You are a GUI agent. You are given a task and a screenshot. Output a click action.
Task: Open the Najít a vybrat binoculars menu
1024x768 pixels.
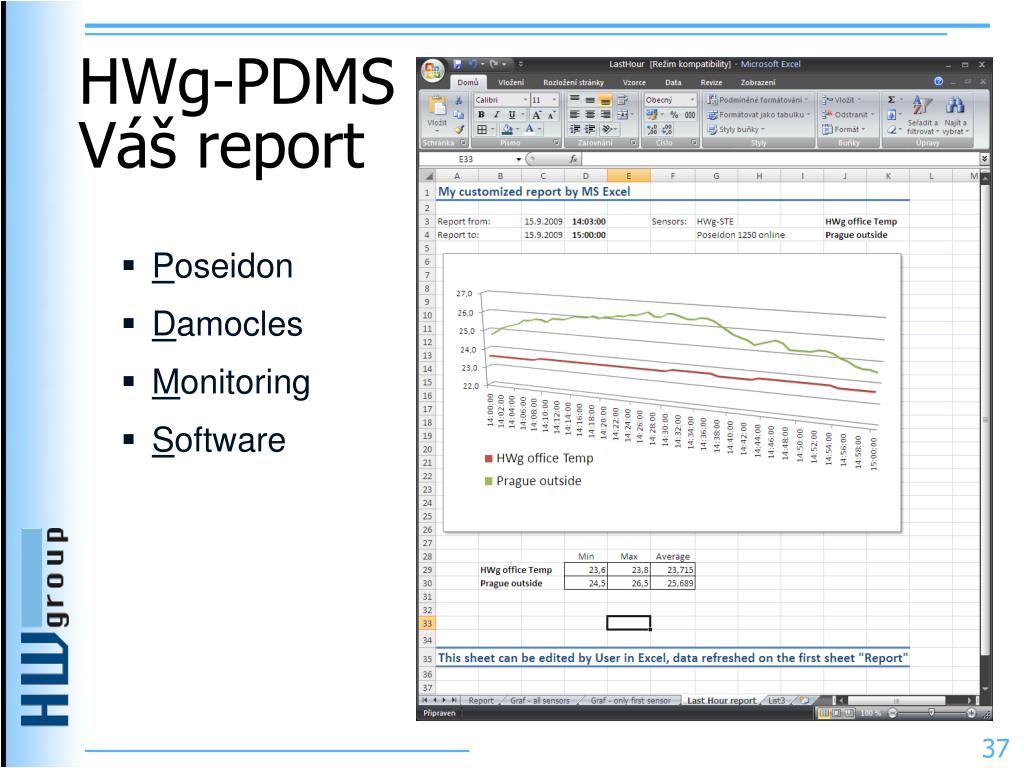(955, 116)
